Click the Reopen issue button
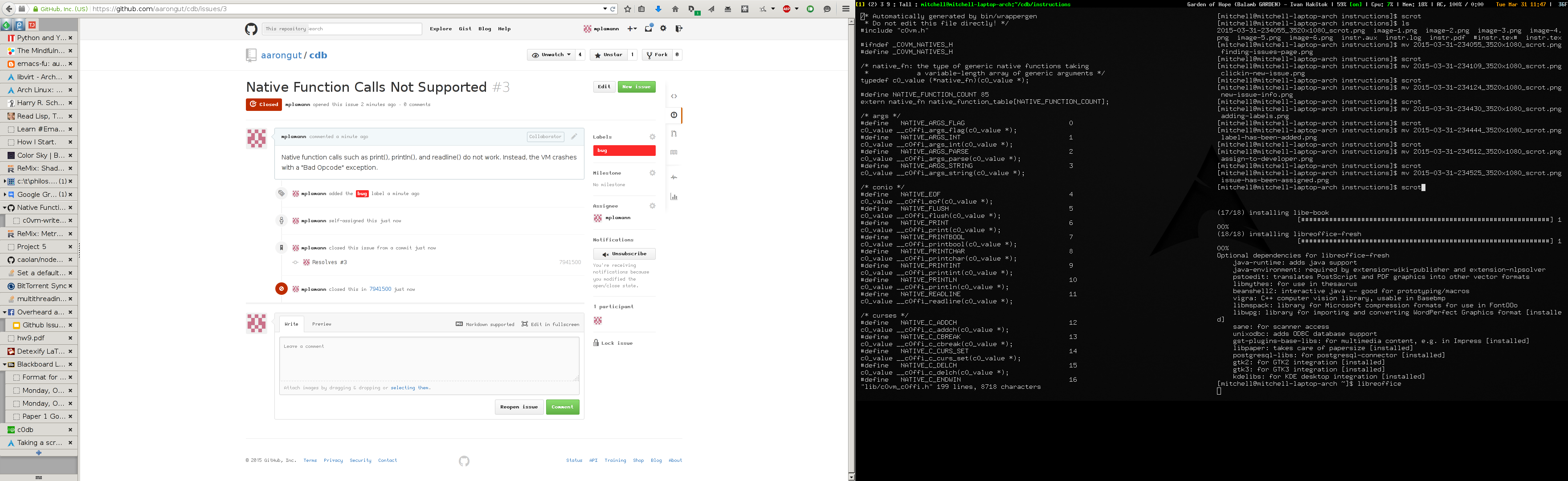Image resolution: width=1568 pixels, height=481 pixels. click(x=519, y=407)
